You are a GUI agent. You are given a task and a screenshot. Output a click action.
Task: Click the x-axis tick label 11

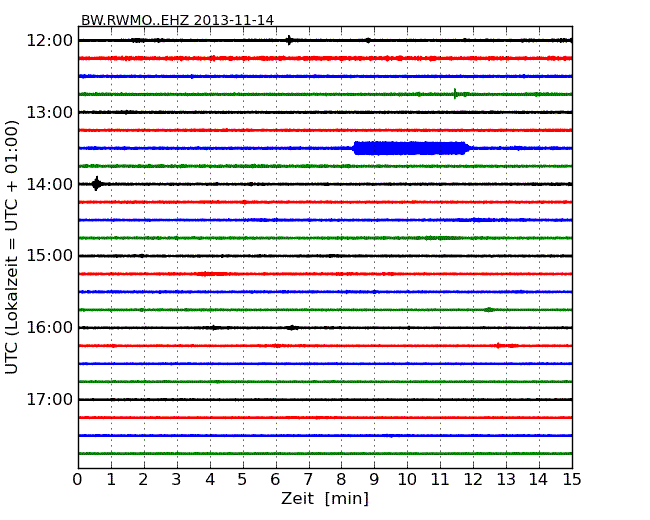(440, 480)
